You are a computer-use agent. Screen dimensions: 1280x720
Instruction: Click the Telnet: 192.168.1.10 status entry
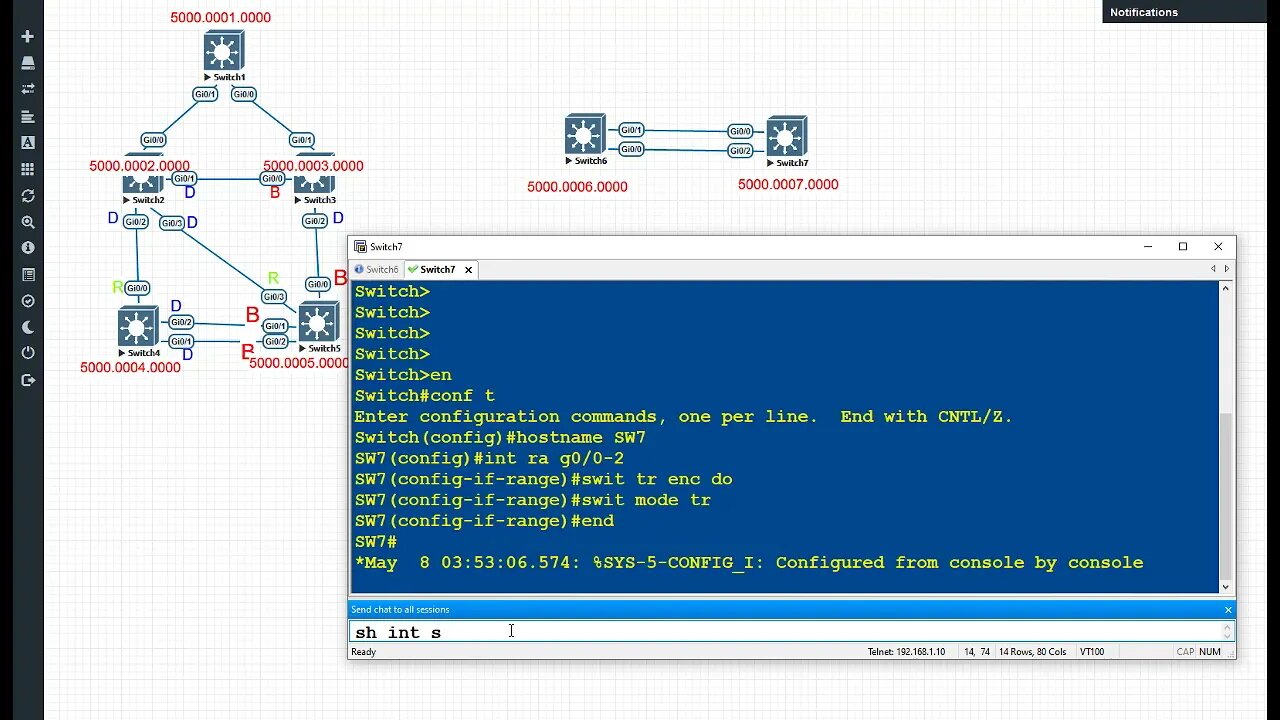tap(906, 652)
